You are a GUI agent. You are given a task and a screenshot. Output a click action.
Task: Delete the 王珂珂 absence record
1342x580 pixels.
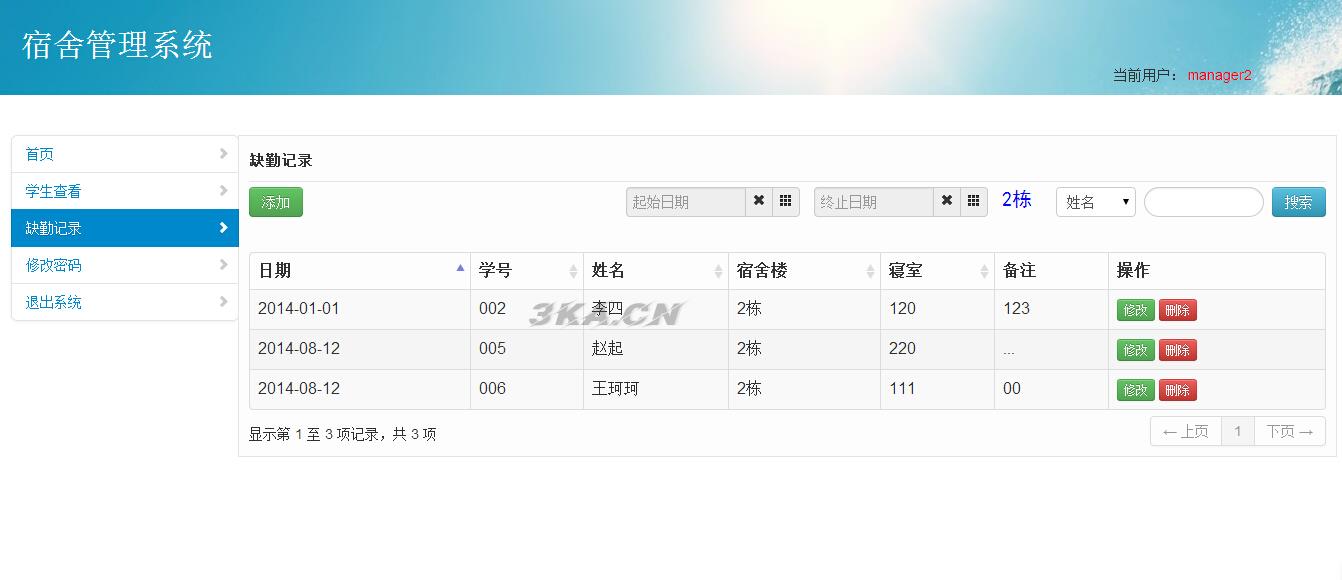click(x=1177, y=390)
